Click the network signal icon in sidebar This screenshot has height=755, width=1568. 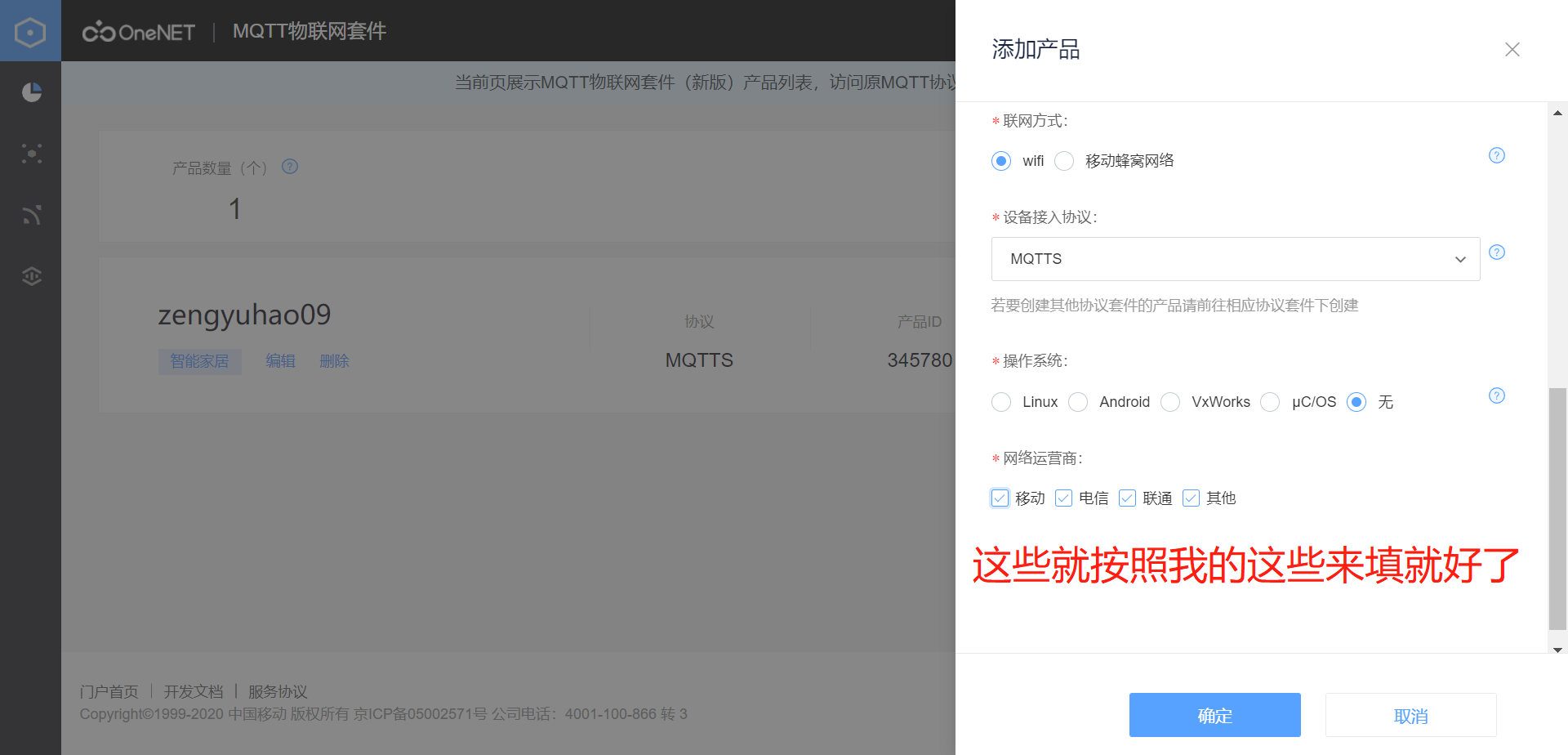[x=30, y=215]
